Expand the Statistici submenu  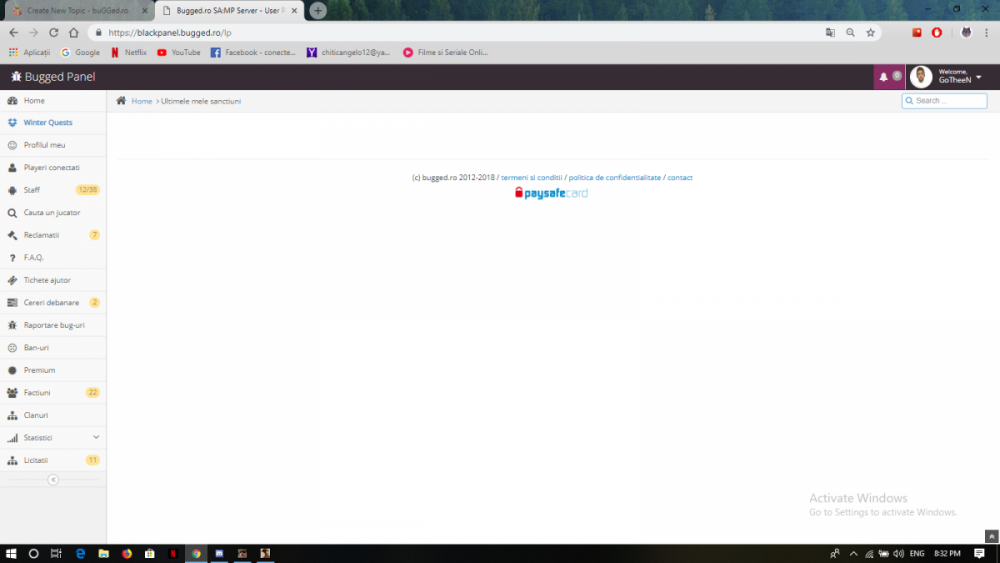[96, 438]
